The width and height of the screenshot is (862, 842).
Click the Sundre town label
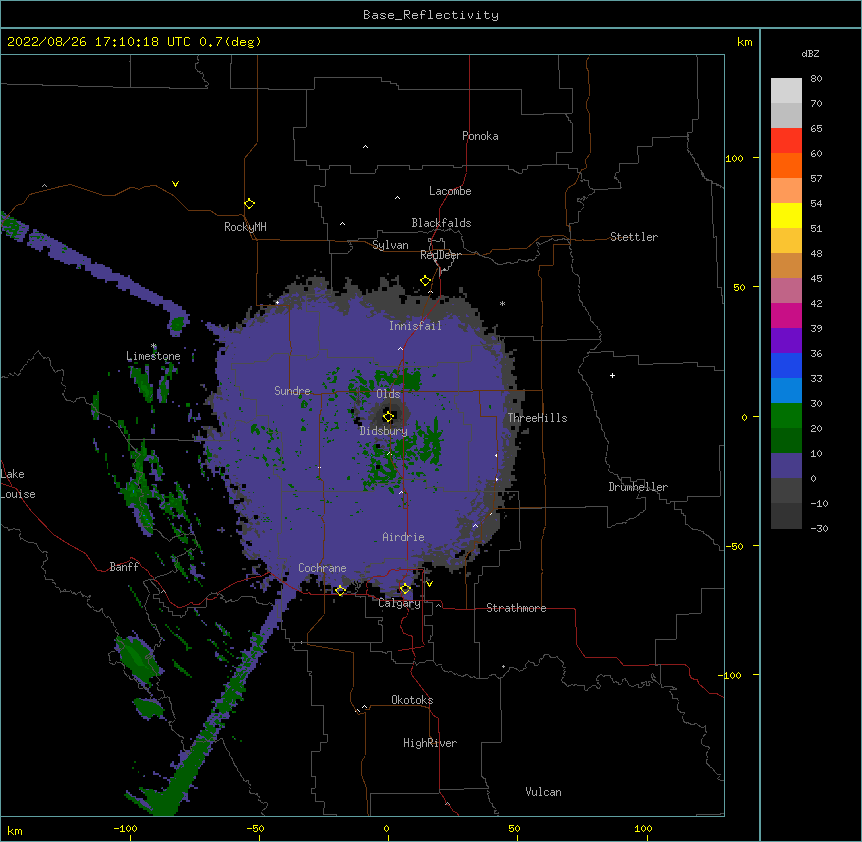[x=292, y=391]
